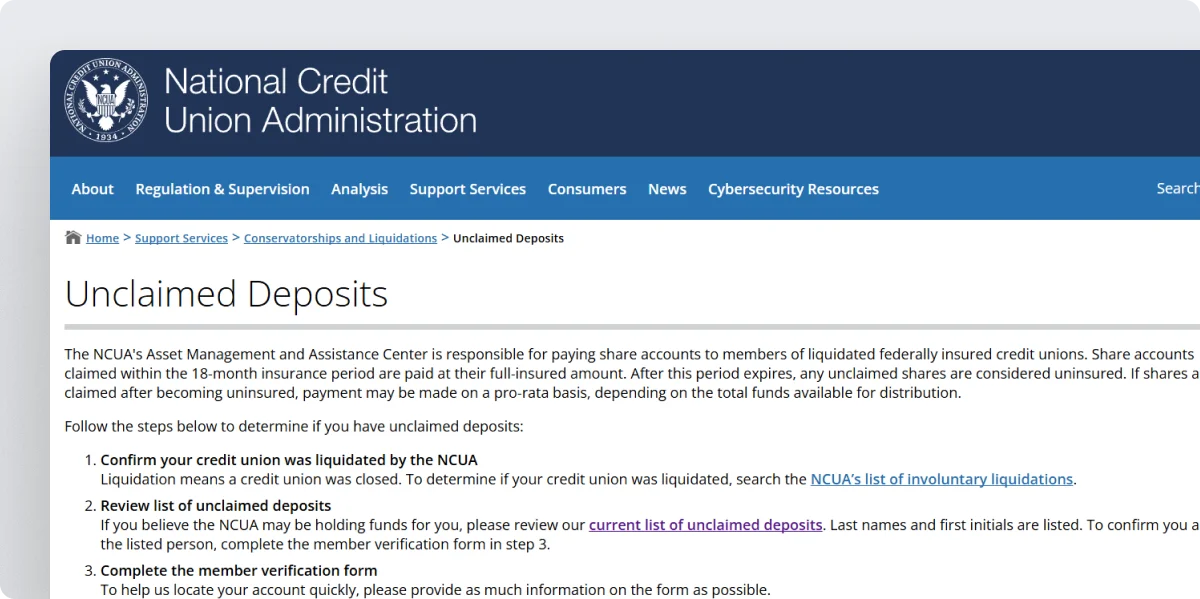Screen dimensions: 1200x599
Task: Select the introductory paragraph text
Action: coord(600,372)
